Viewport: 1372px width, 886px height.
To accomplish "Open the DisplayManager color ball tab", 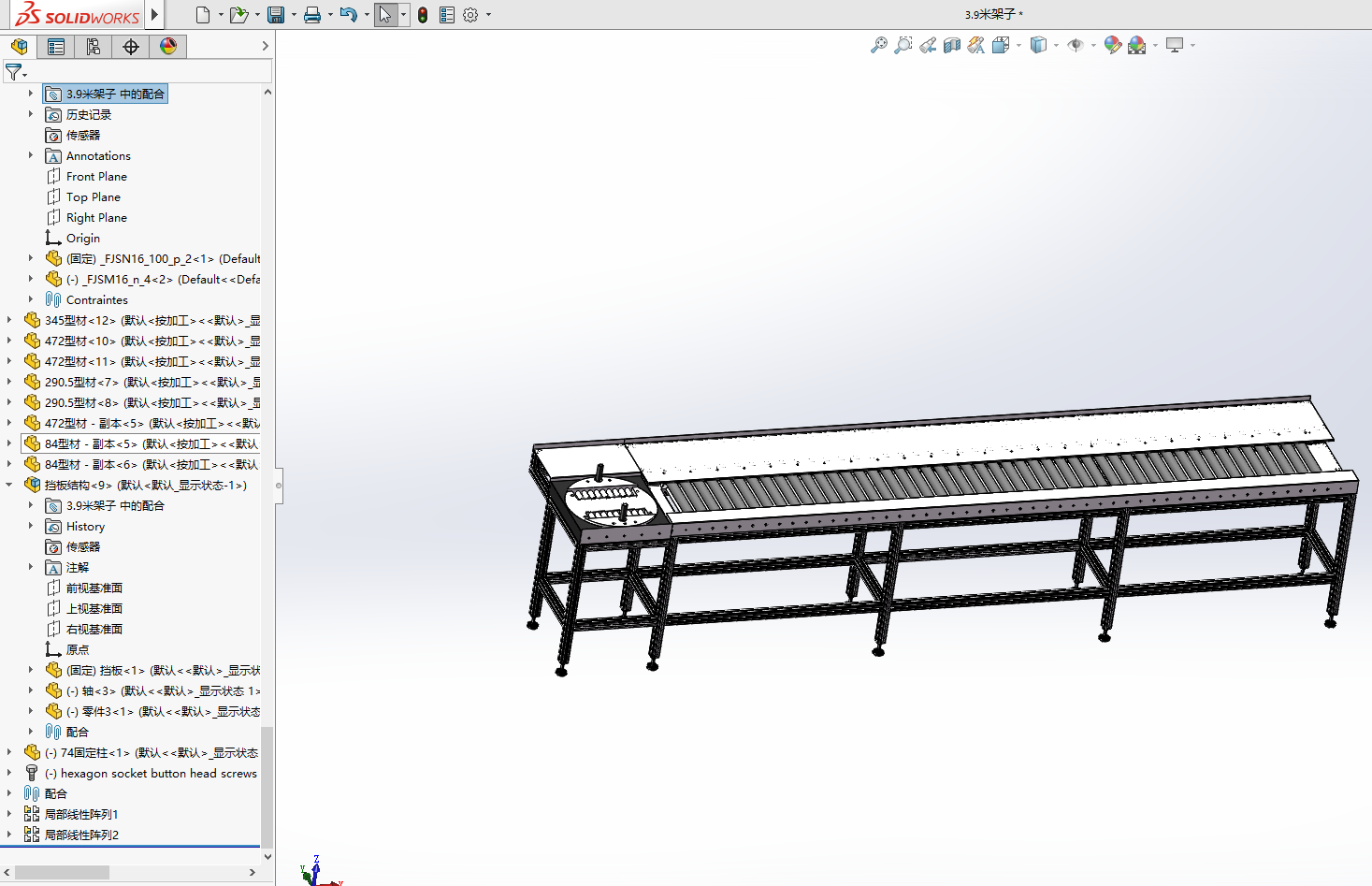I will pos(168,47).
